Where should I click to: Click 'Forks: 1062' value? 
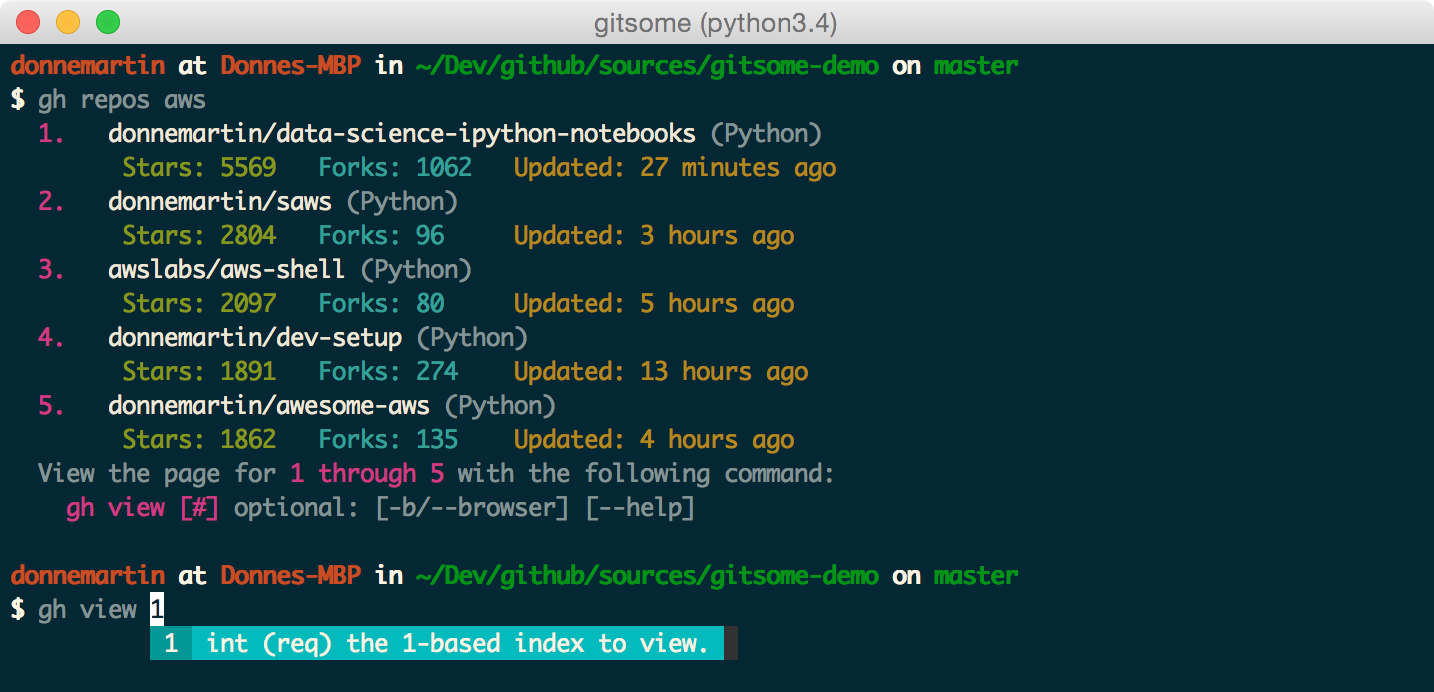pos(395,167)
